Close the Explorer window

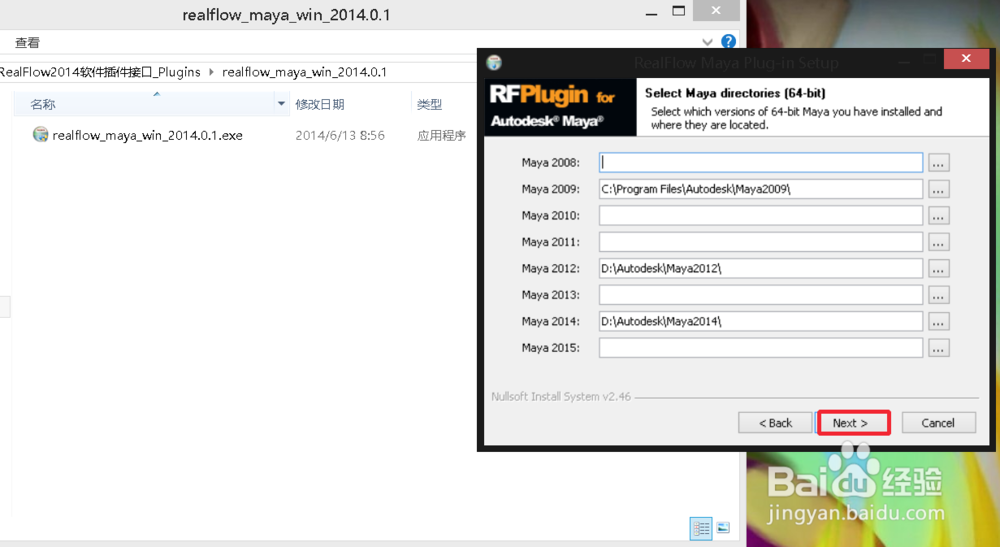(716, 10)
